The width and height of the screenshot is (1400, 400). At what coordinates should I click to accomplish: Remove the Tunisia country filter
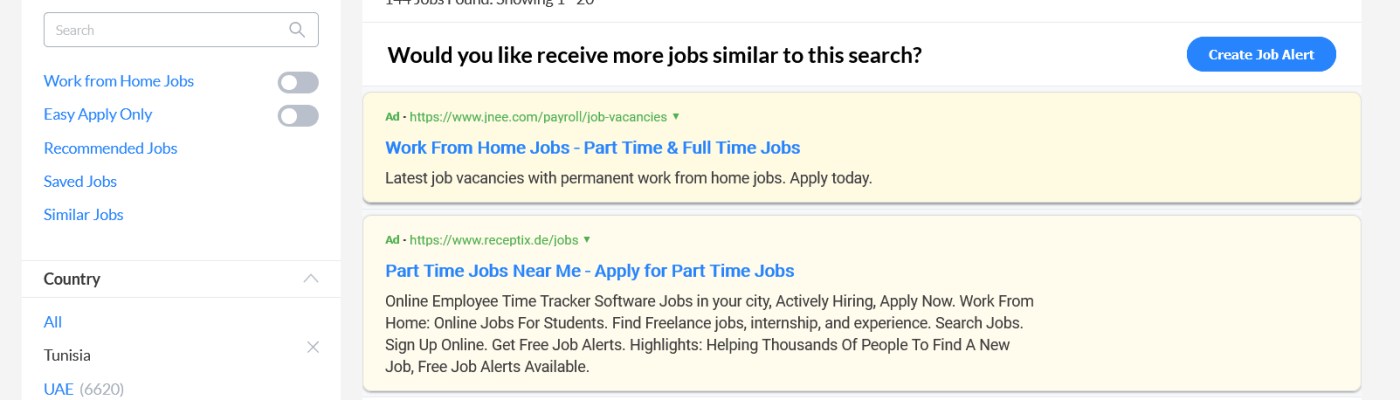(x=313, y=347)
